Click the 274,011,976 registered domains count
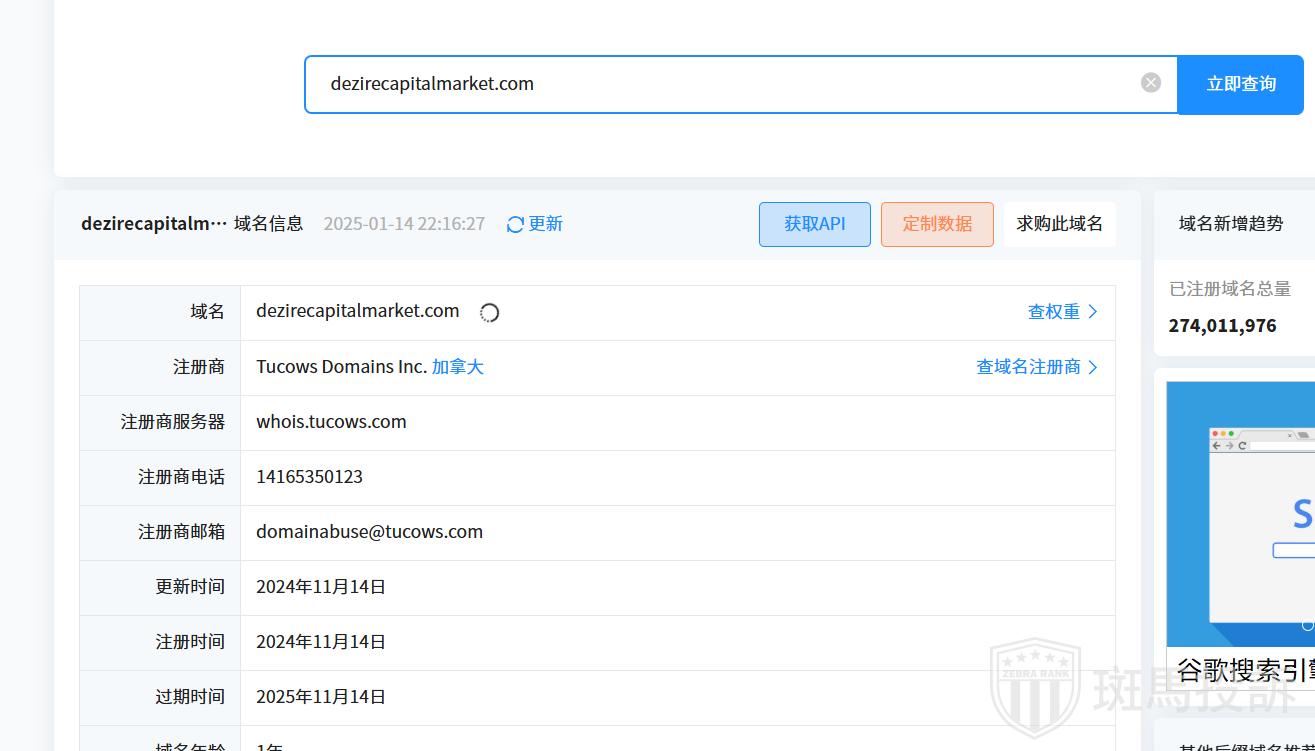The width and height of the screenshot is (1315, 751). point(1222,326)
